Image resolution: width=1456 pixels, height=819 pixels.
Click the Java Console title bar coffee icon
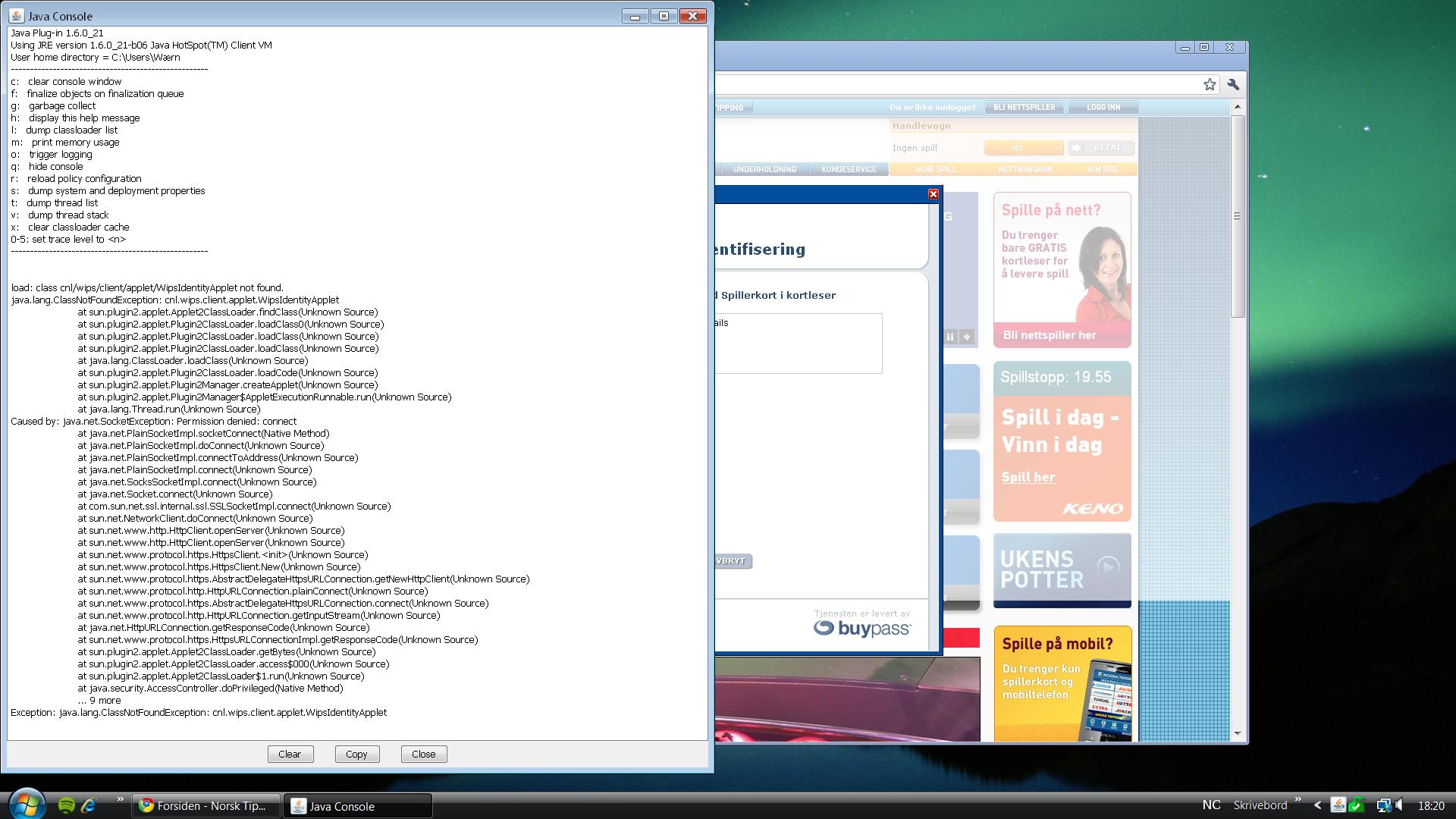pyautogui.click(x=16, y=16)
